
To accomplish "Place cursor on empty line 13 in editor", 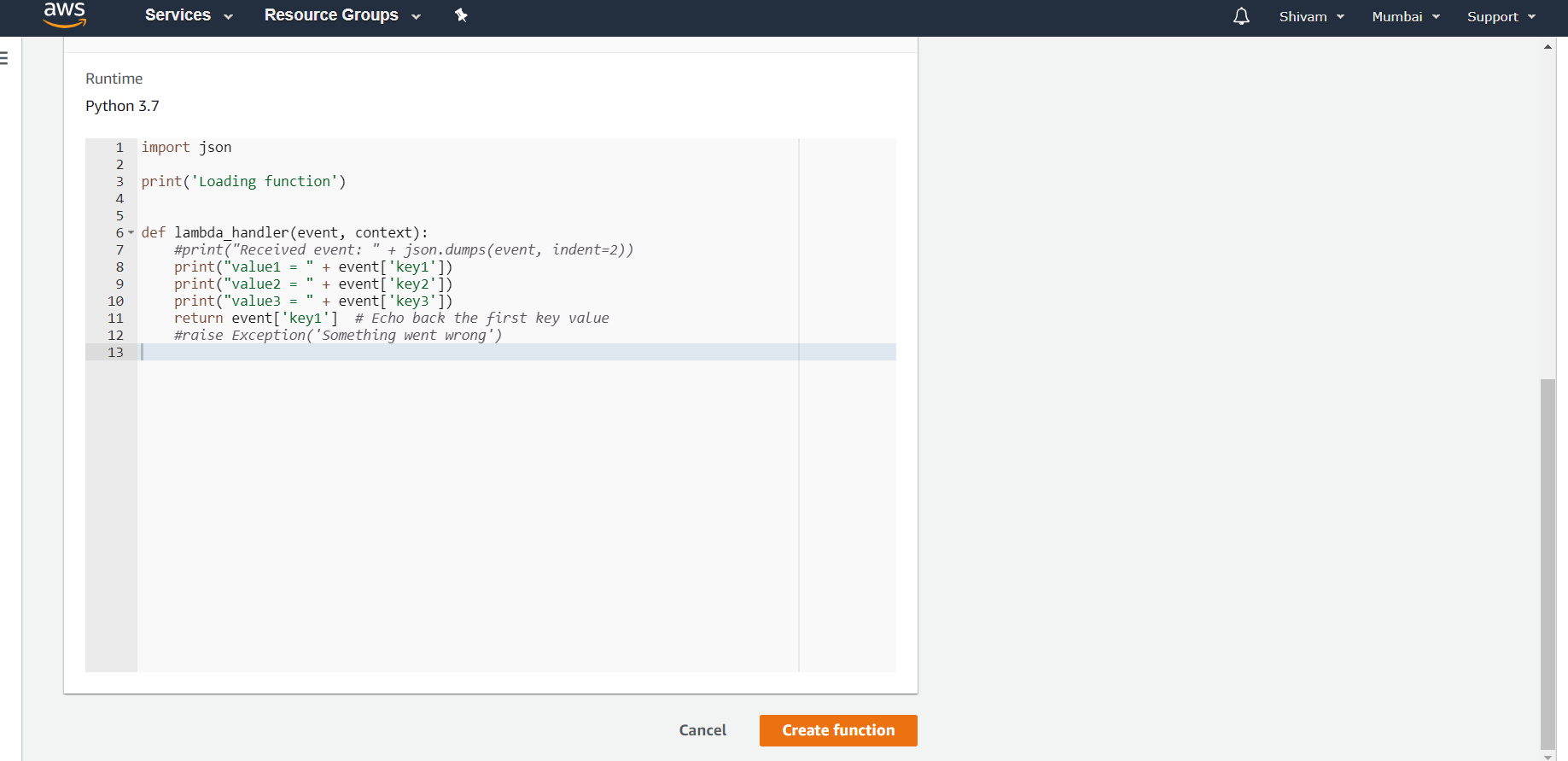I will click(x=516, y=352).
